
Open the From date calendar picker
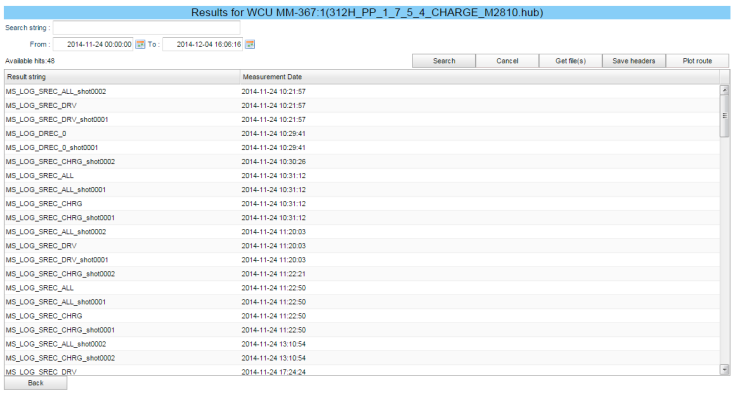point(140,44)
